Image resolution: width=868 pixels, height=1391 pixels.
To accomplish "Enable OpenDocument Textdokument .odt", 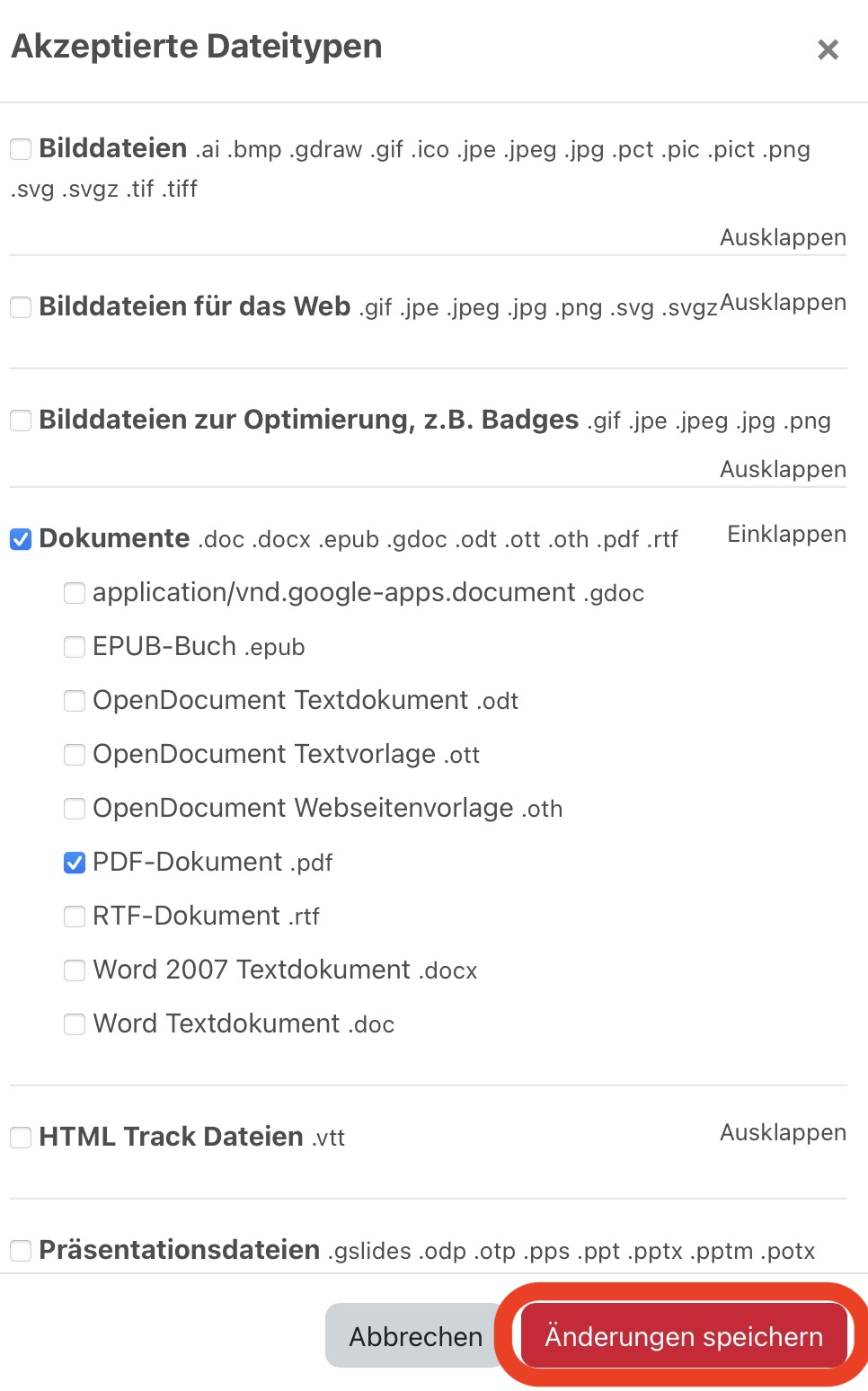I will pyautogui.click(x=75, y=701).
